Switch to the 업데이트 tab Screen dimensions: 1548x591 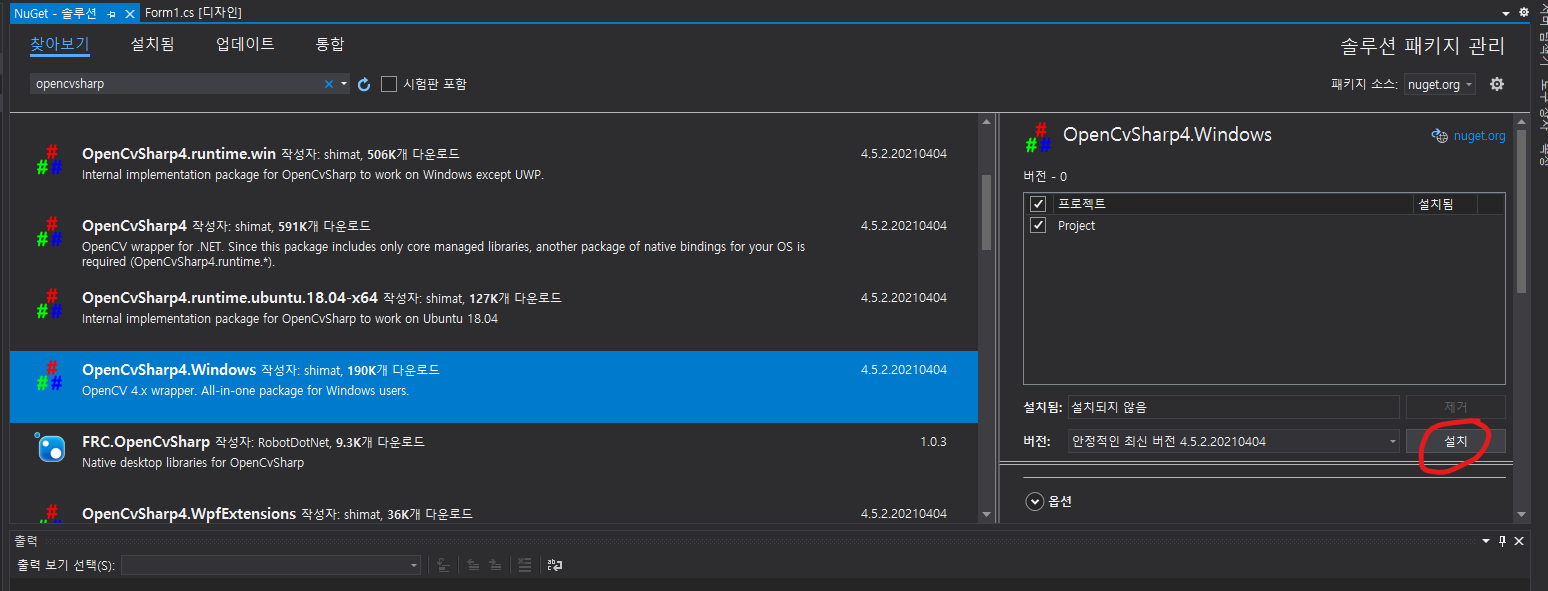245,44
